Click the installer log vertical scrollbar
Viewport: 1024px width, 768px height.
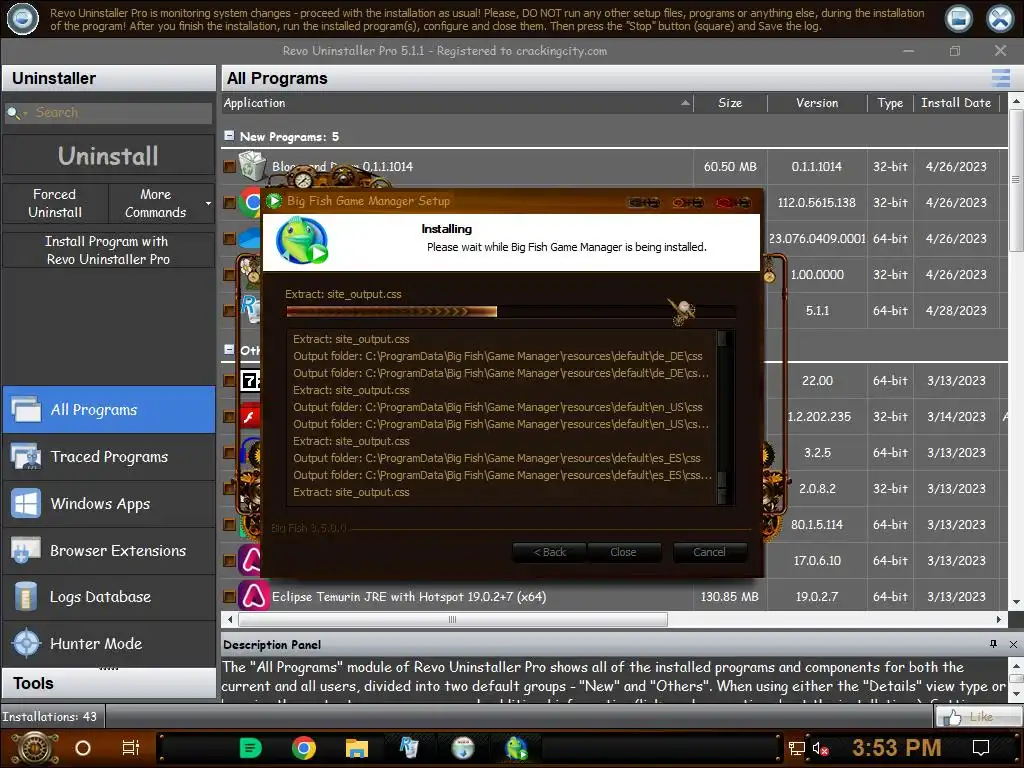coord(724,417)
